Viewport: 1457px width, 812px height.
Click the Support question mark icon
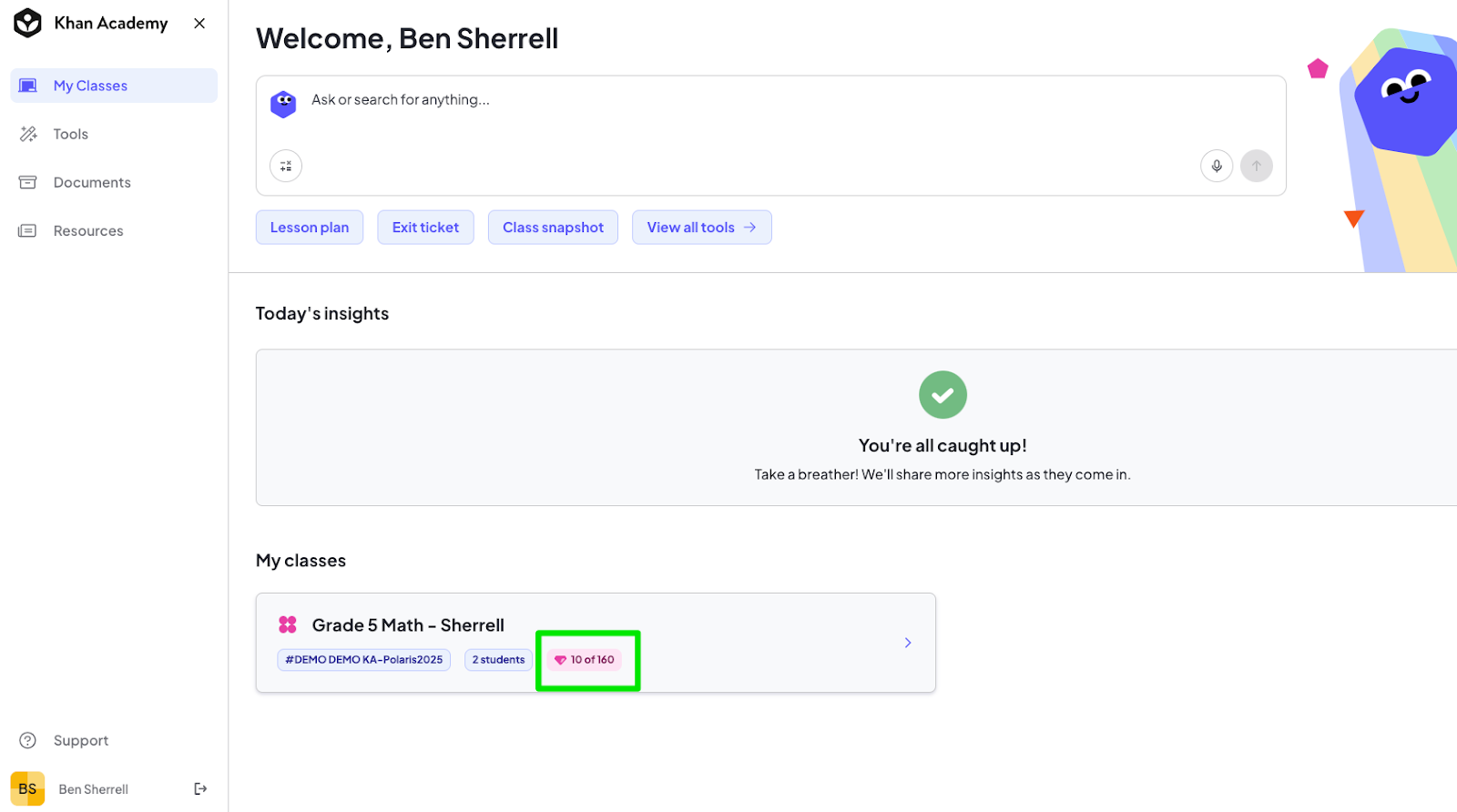pyautogui.click(x=28, y=740)
